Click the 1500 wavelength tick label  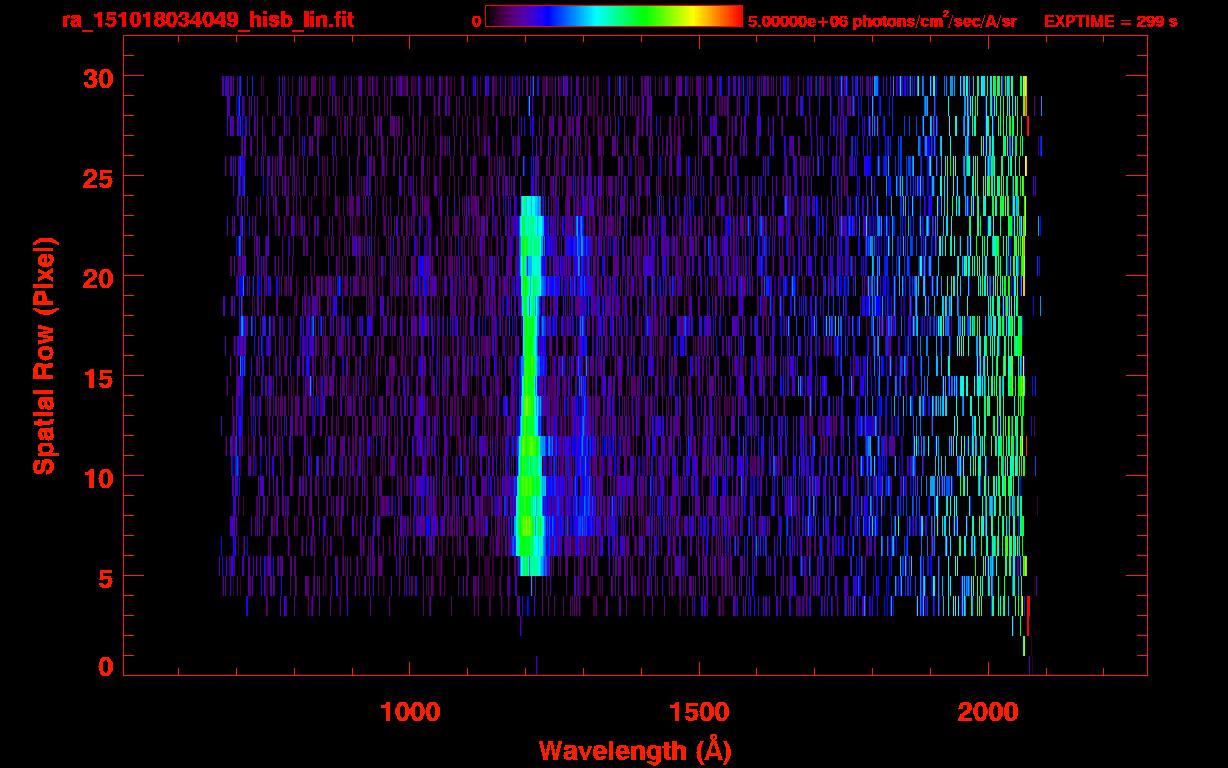699,712
